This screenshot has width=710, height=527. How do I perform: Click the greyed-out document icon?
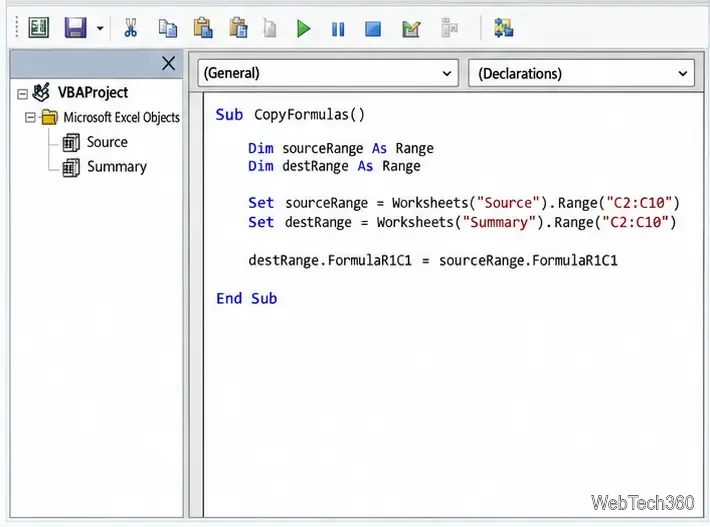(x=270, y=29)
